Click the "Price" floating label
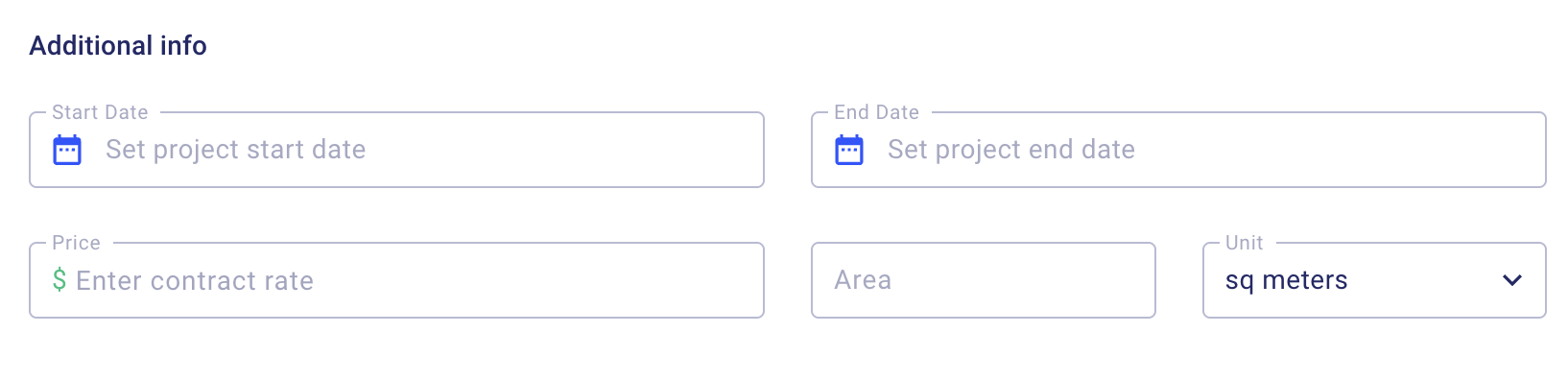The height and width of the screenshot is (380, 1568). [x=76, y=243]
